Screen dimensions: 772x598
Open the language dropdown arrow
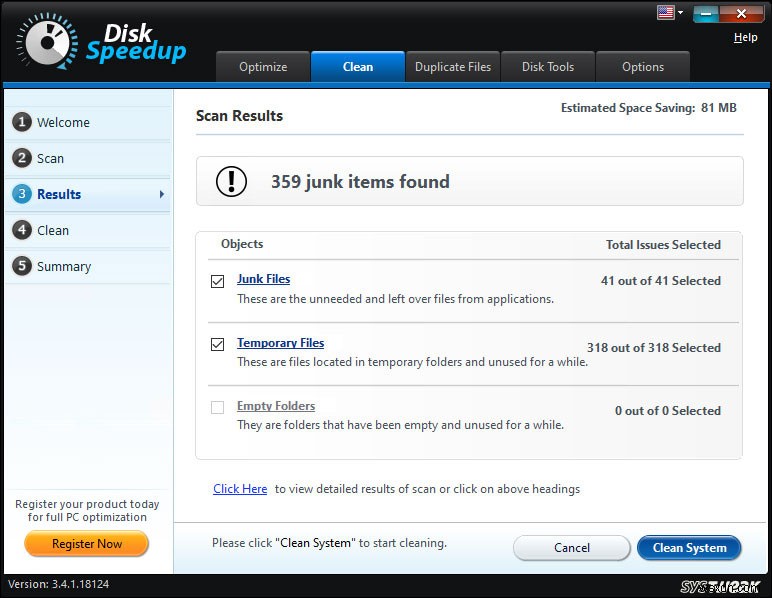pyautogui.click(x=680, y=12)
